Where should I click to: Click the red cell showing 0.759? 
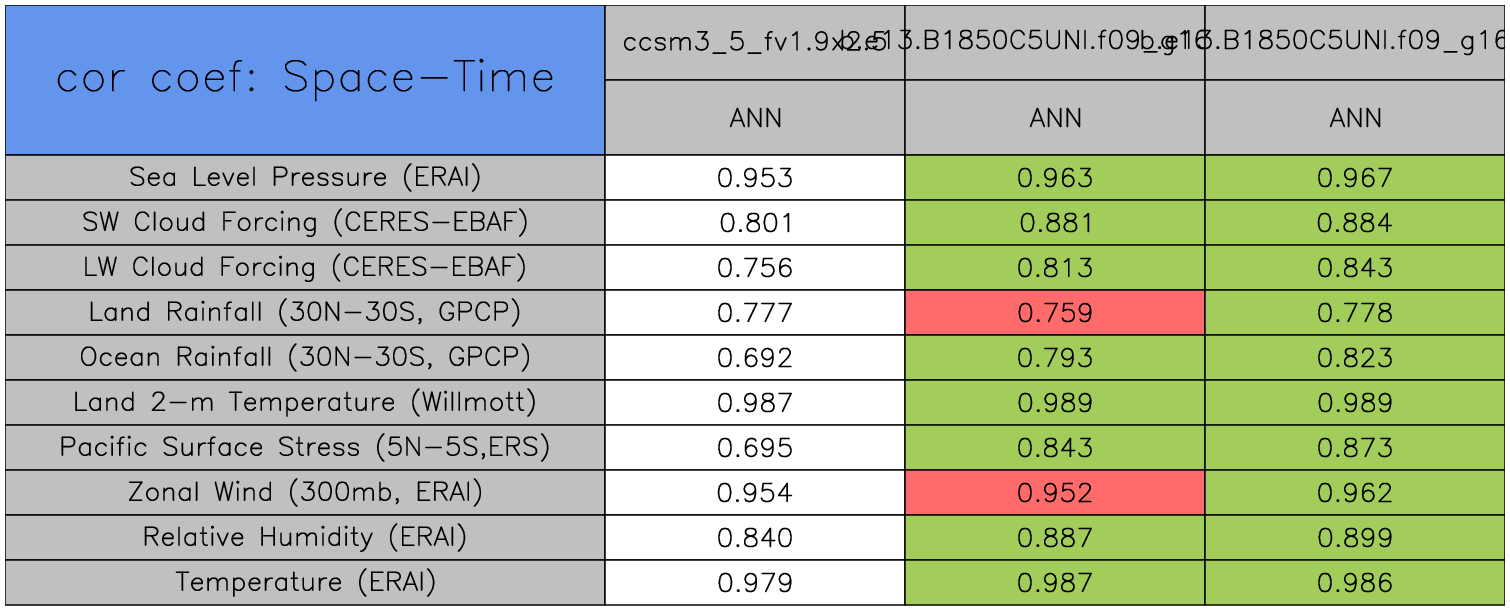click(x=1055, y=313)
